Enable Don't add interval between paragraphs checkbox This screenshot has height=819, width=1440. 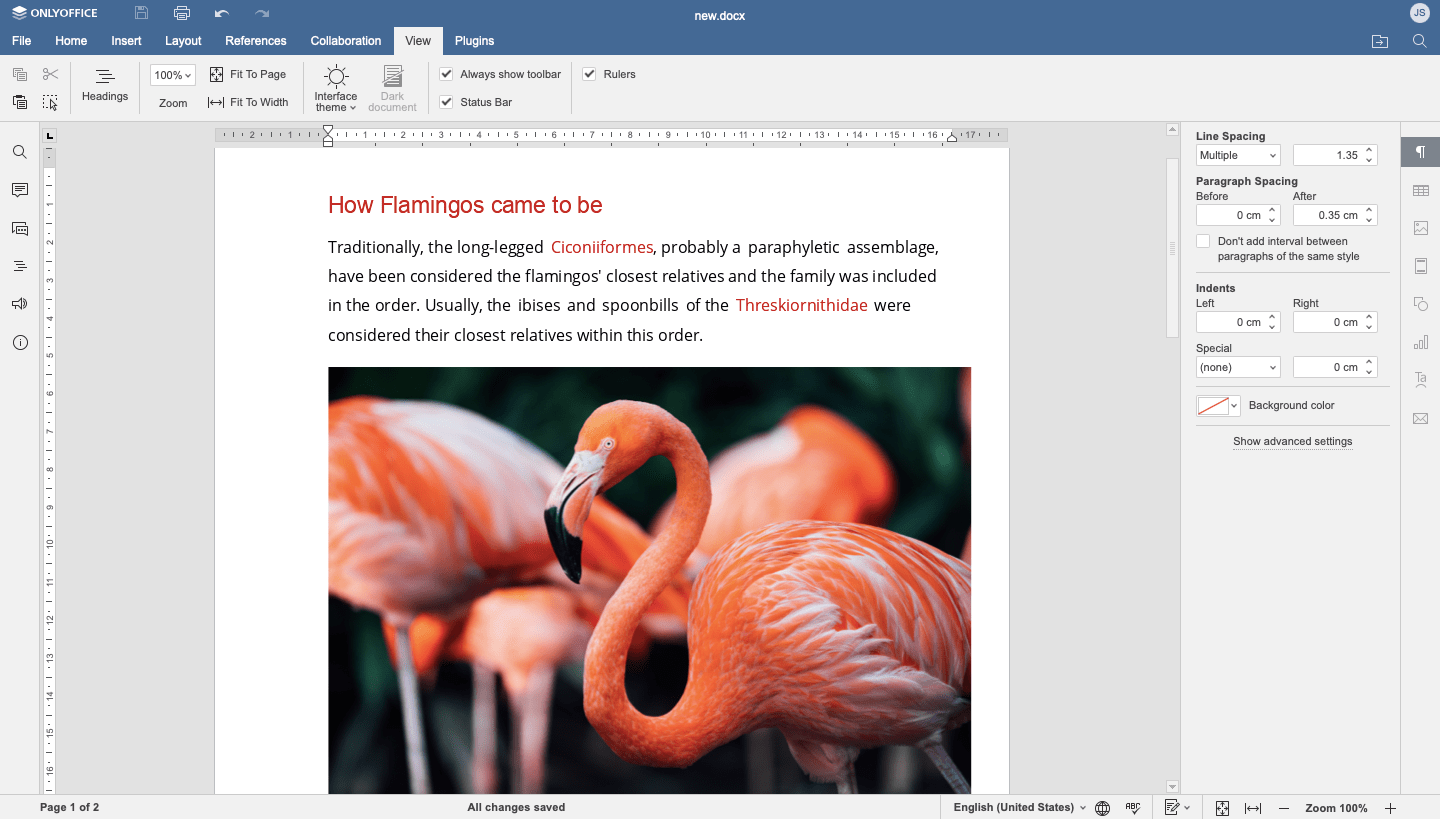(x=1203, y=241)
